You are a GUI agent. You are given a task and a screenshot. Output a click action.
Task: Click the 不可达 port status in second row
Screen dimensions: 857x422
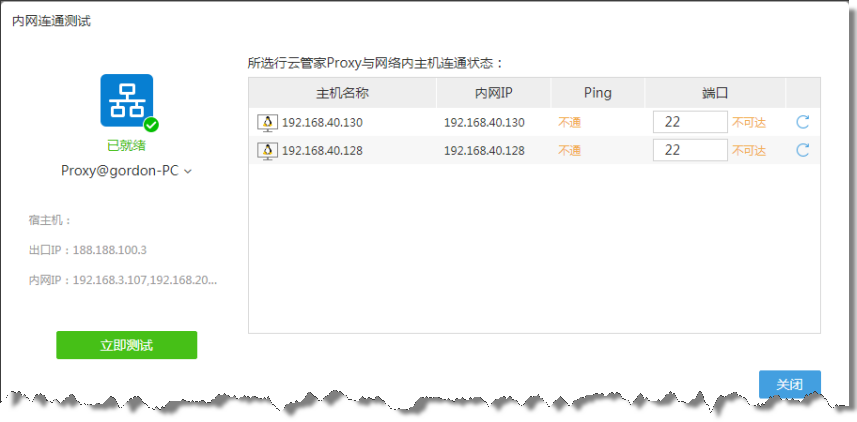coord(748,151)
